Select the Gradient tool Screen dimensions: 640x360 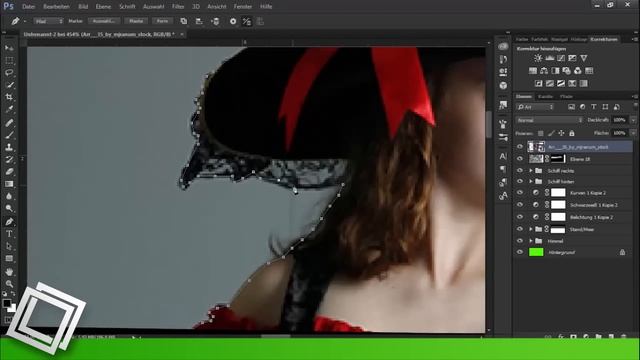click(9, 184)
